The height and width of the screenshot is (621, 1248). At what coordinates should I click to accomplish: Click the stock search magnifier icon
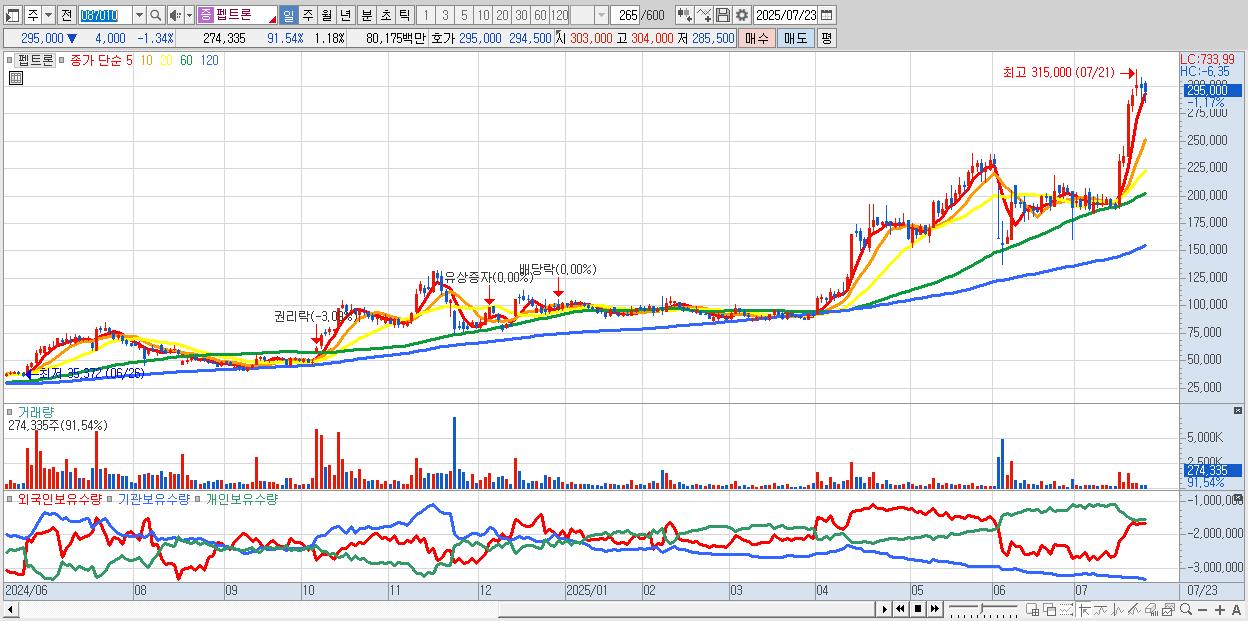(x=155, y=15)
